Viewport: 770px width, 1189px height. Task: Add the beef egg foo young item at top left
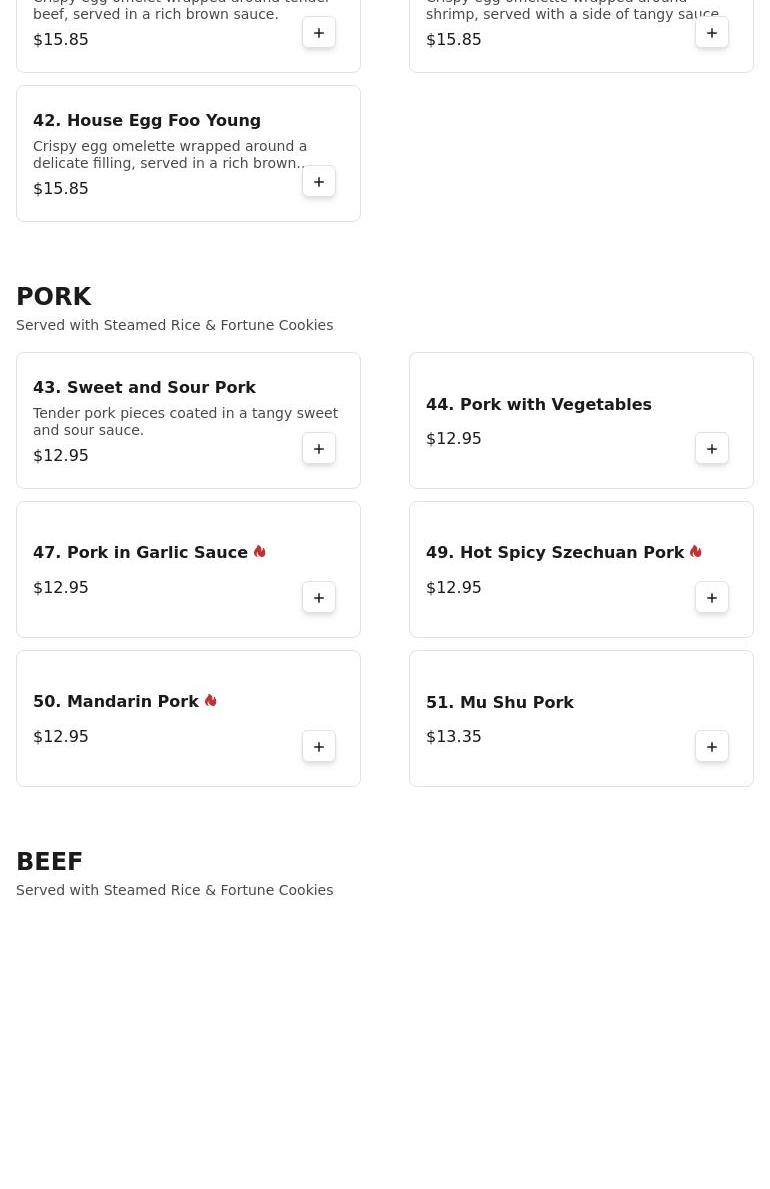pyautogui.click(x=319, y=33)
